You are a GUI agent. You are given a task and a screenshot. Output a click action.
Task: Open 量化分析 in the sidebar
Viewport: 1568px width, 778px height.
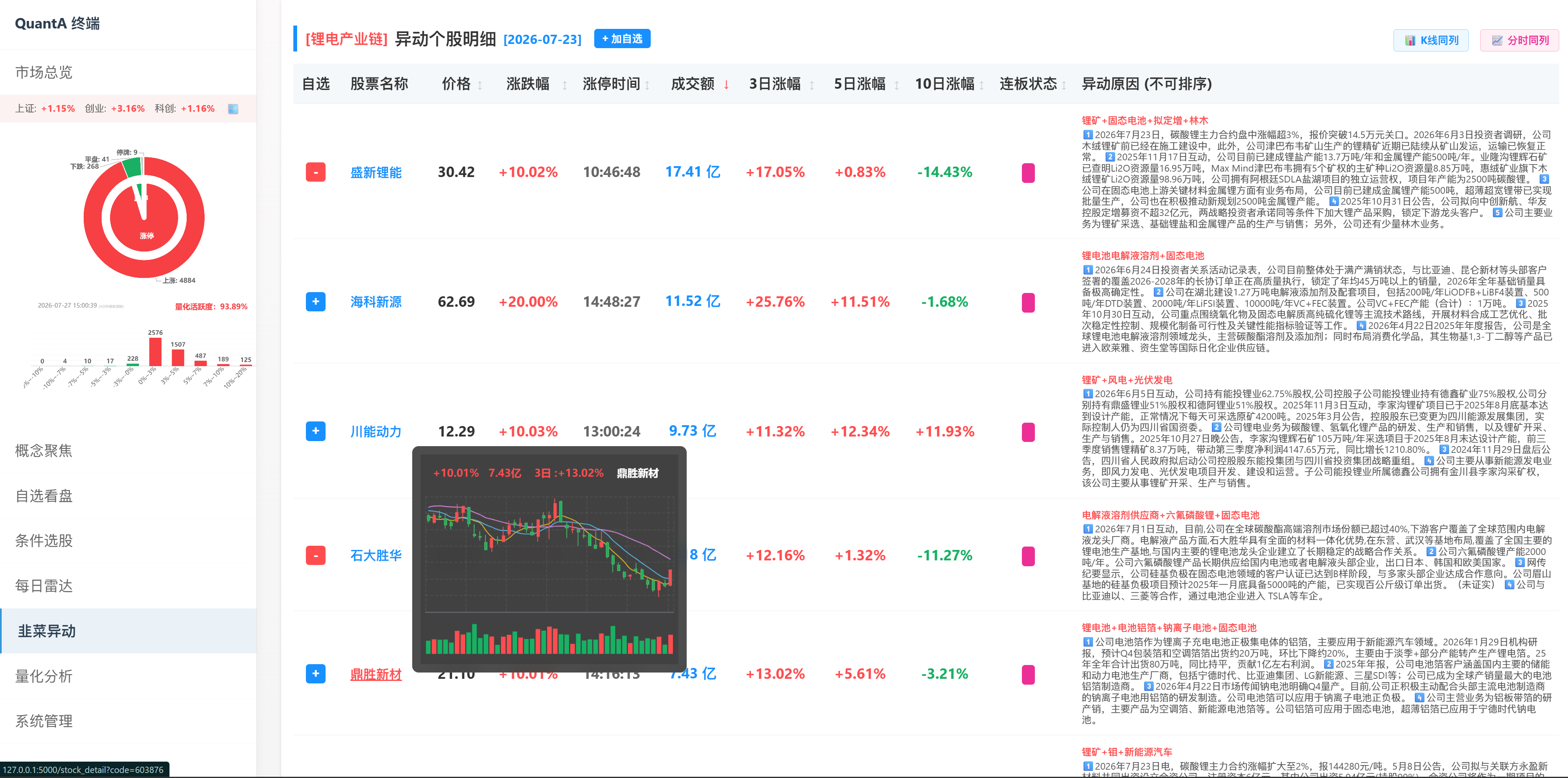[128, 676]
